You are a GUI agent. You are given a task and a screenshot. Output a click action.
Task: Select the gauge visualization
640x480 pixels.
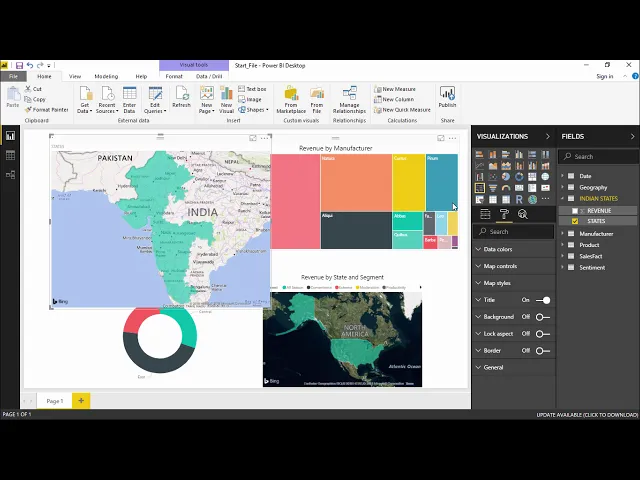(506, 188)
